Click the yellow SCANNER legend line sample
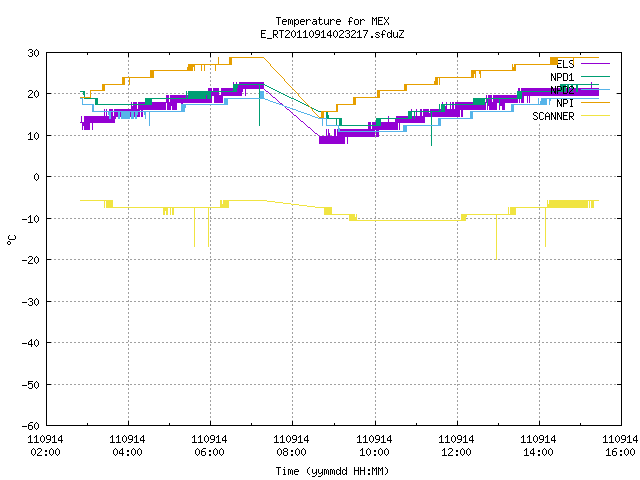This screenshot has width=640, height=480. coord(595,116)
